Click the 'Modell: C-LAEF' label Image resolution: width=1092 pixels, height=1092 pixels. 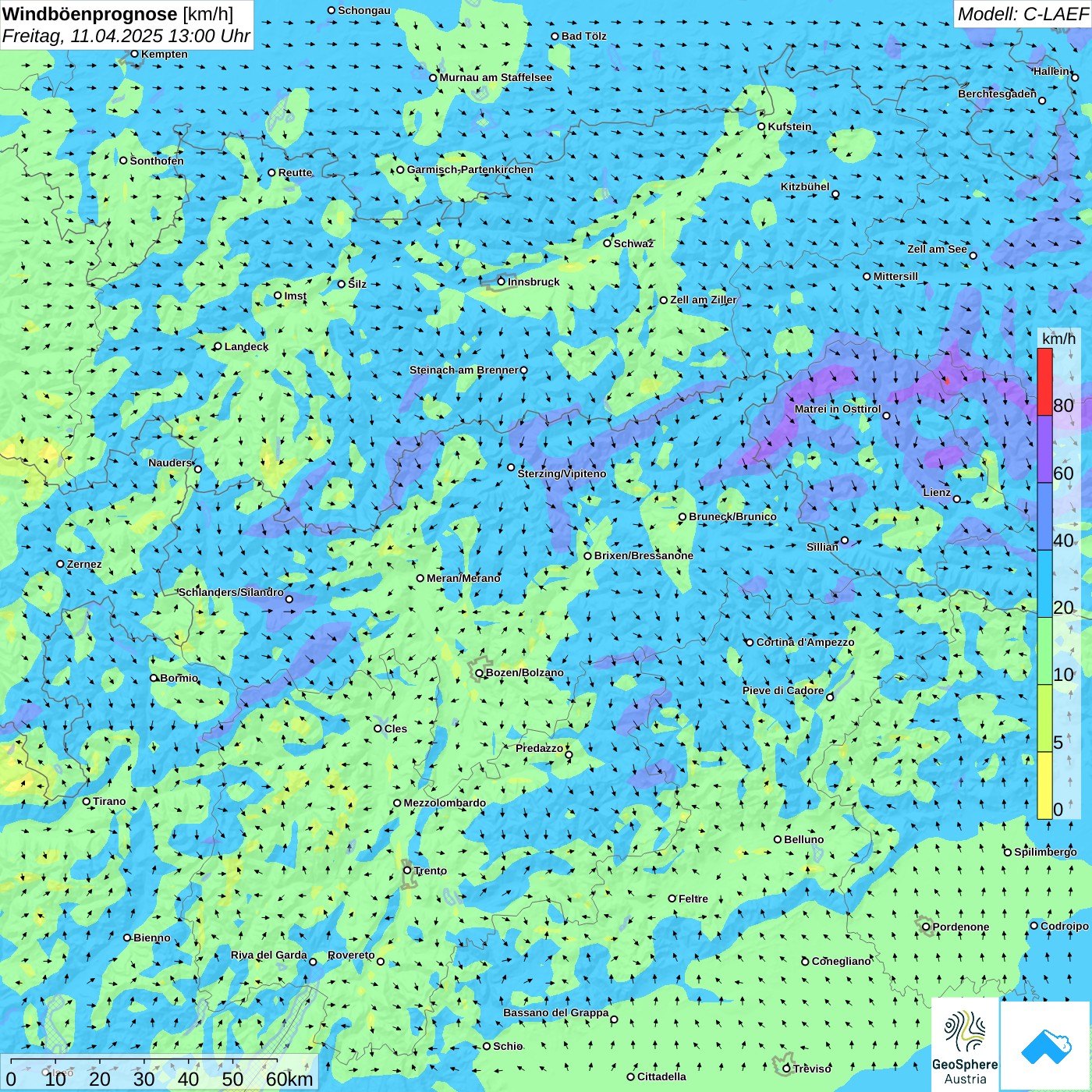pyautogui.click(x=1023, y=14)
